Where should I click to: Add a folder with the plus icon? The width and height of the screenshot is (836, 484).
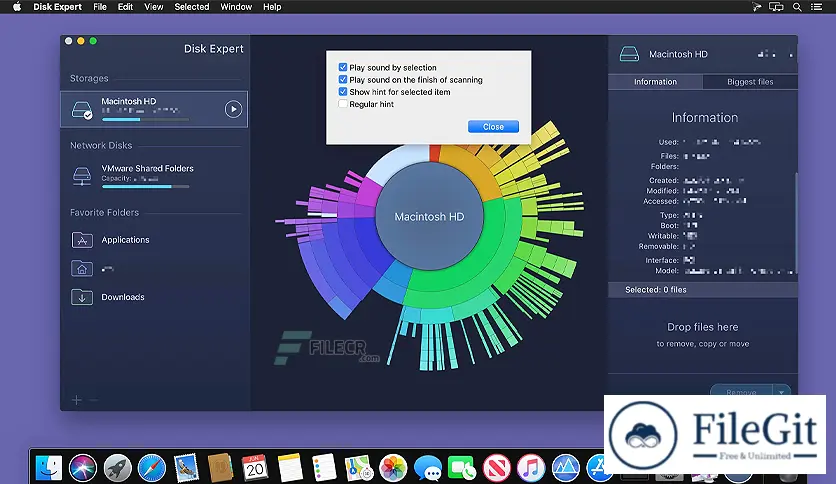coord(76,400)
